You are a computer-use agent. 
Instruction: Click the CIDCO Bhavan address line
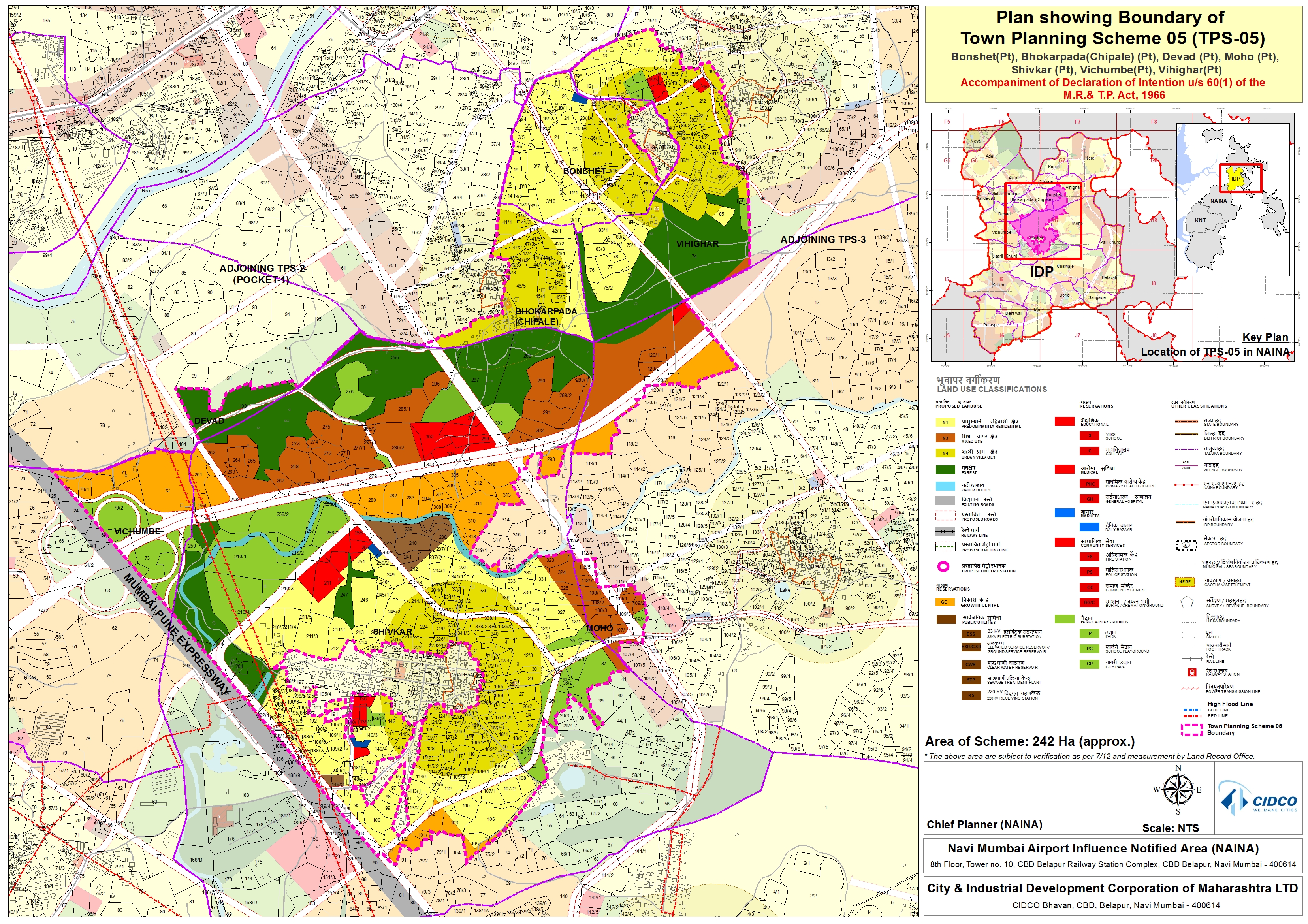tap(1116, 905)
